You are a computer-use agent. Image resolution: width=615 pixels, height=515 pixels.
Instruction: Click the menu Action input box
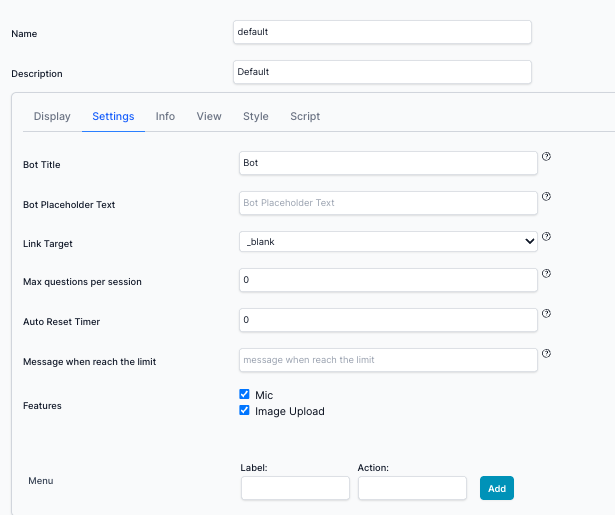(x=412, y=488)
